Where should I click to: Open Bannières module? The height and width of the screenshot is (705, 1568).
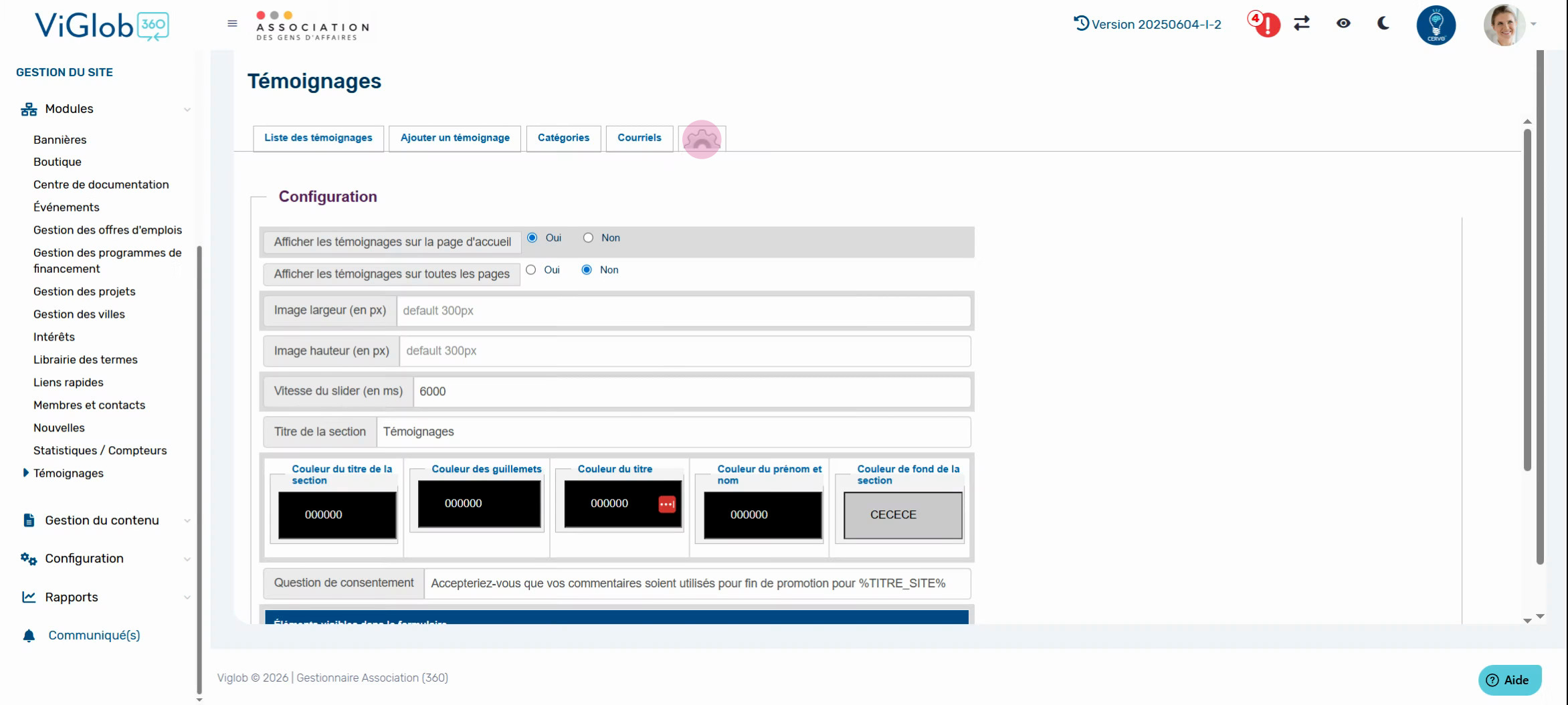(60, 140)
